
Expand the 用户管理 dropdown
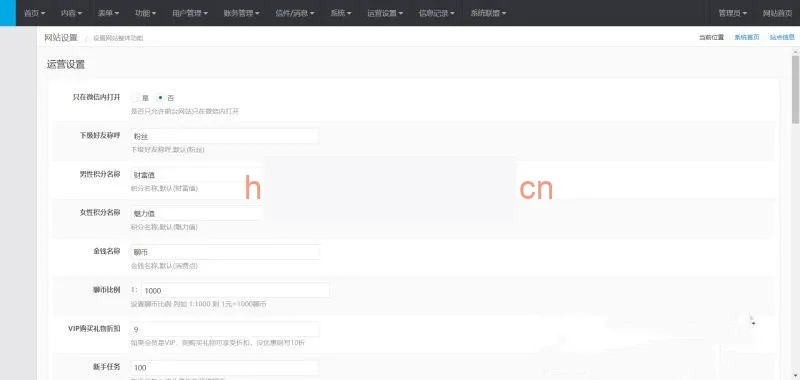191,13
